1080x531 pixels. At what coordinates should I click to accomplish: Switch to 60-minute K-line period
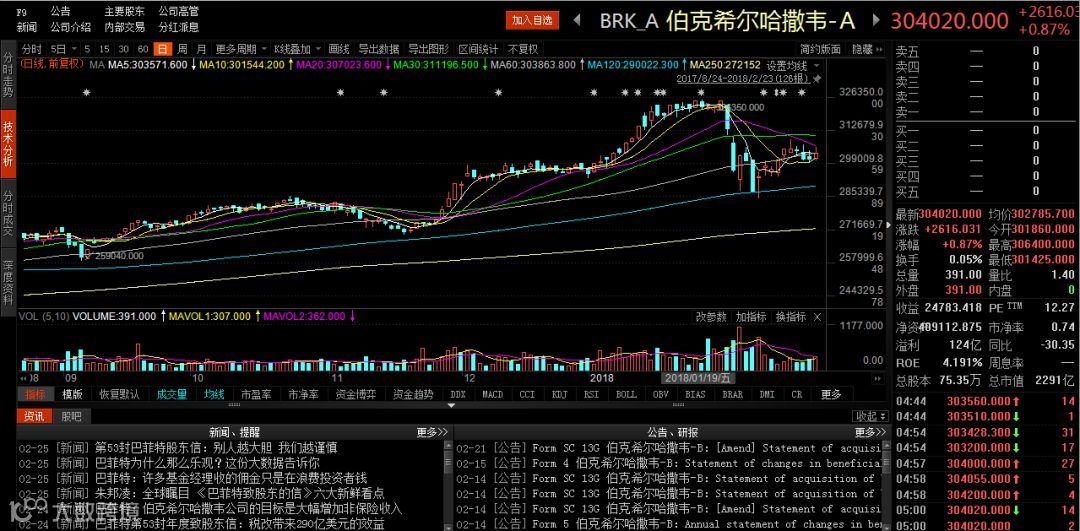coord(143,50)
